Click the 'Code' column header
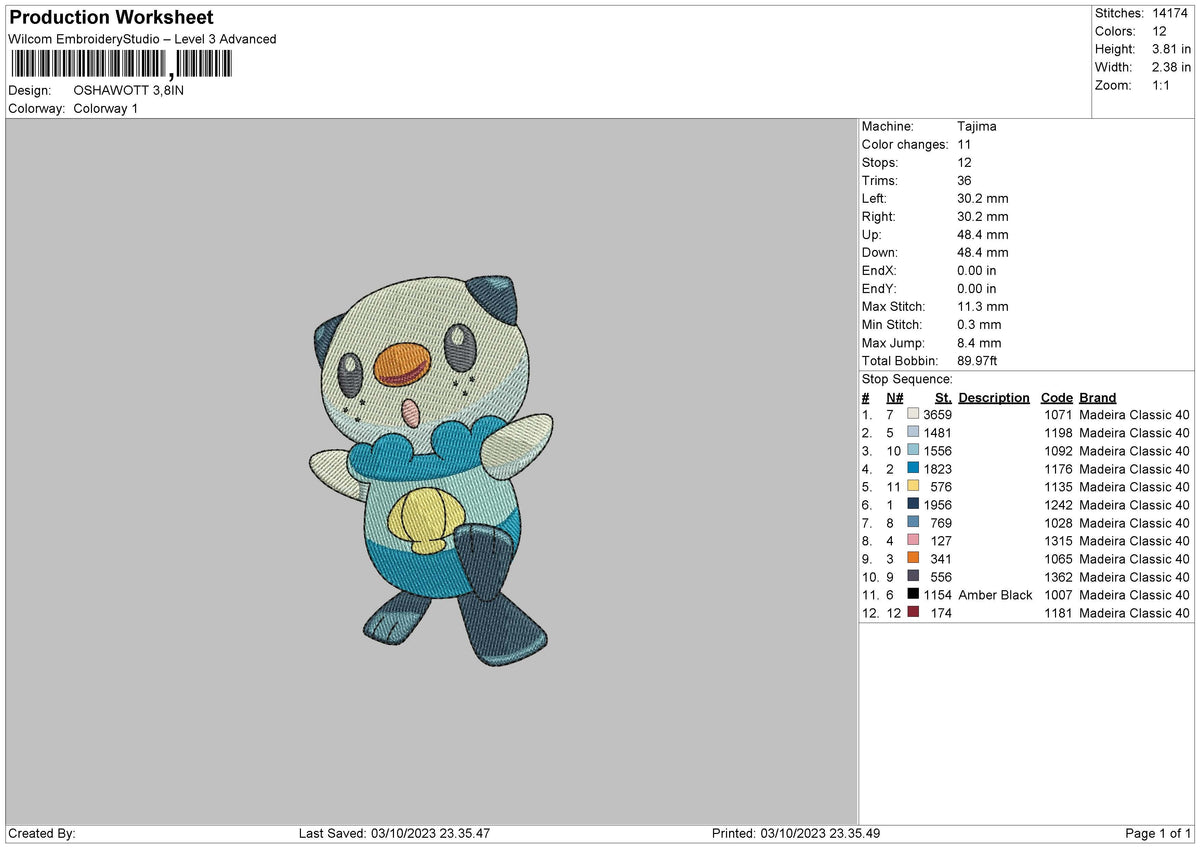 [1057, 397]
